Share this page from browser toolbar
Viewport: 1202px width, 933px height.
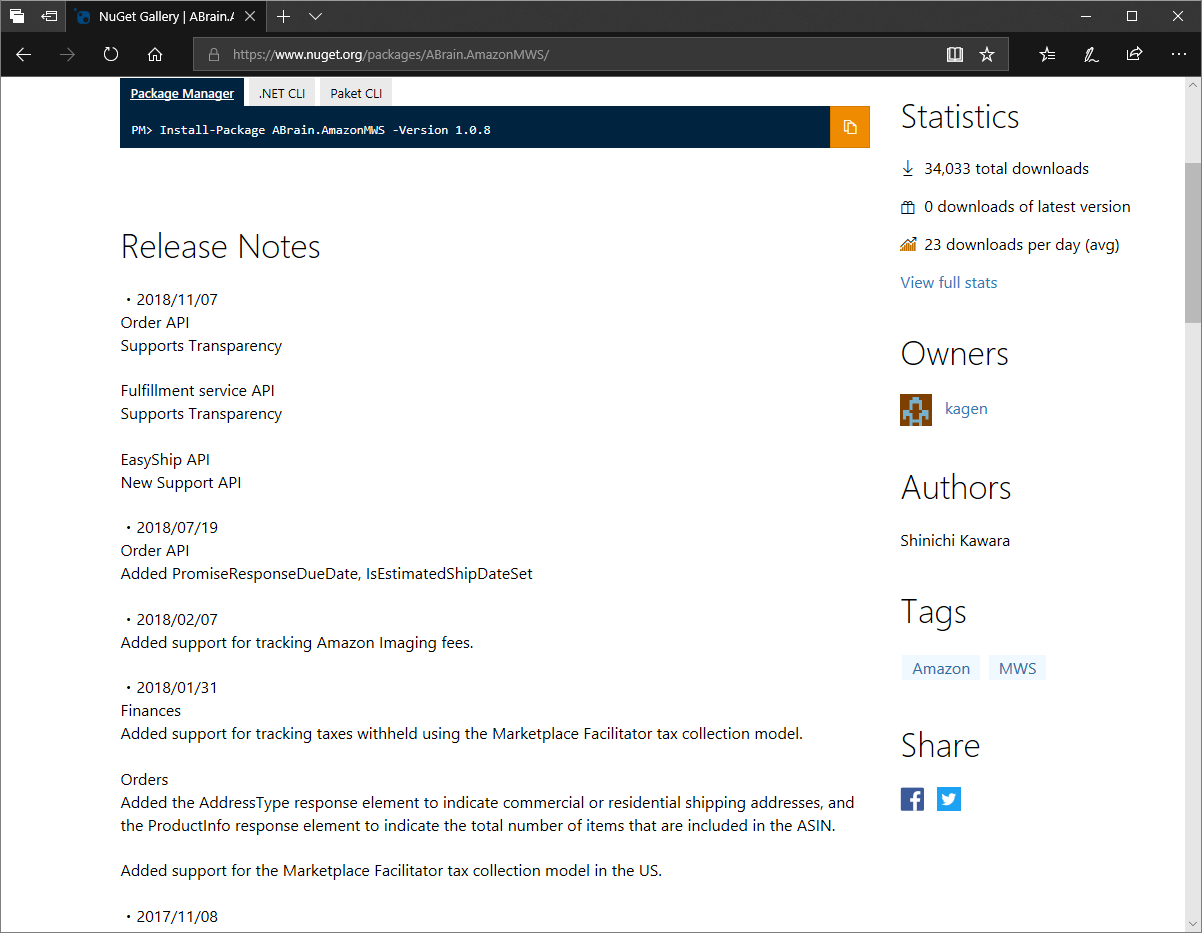click(x=1134, y=54)
